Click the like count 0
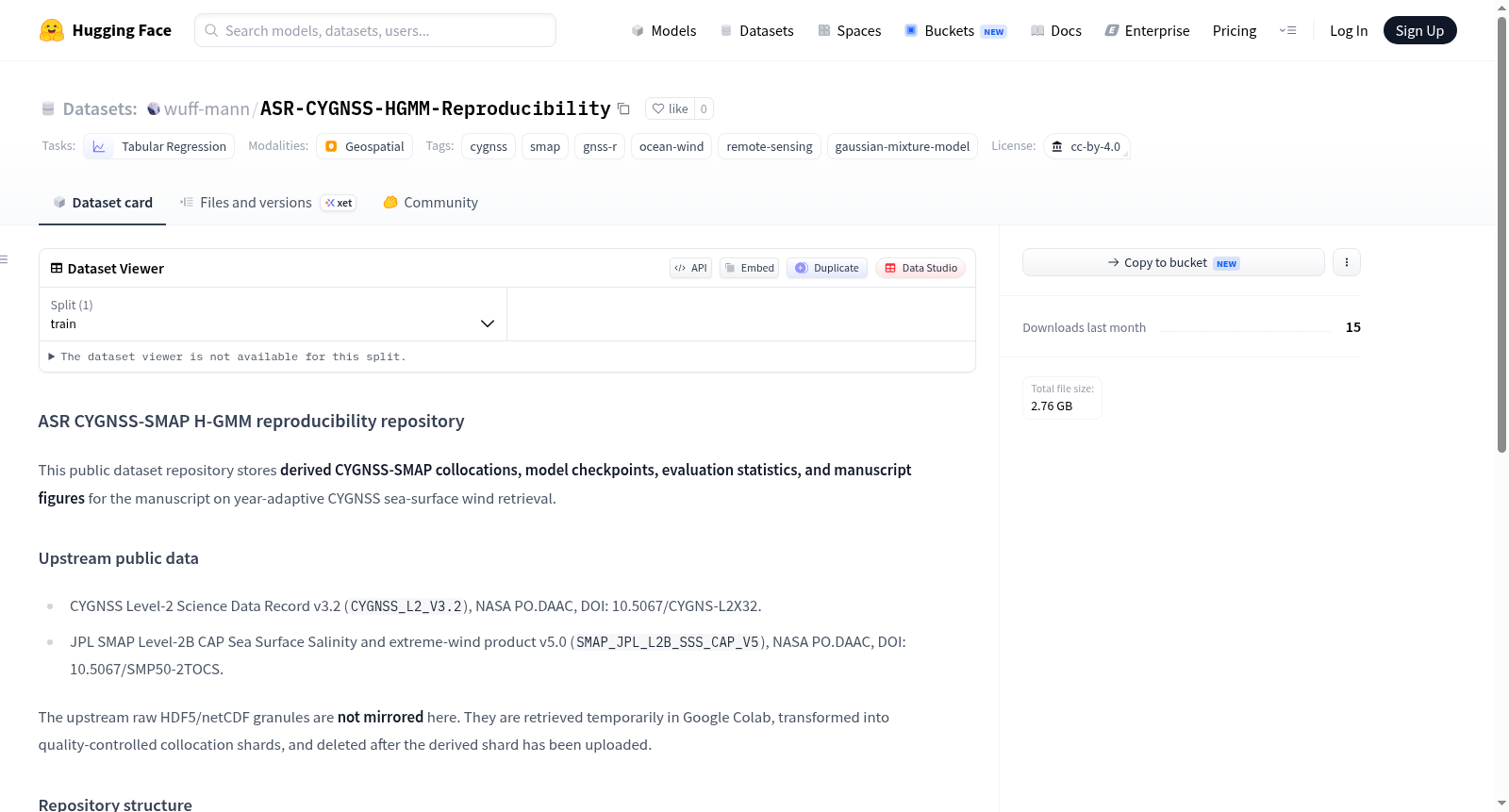The width and height of the screenshot is (1509, 812). [704, 108]
